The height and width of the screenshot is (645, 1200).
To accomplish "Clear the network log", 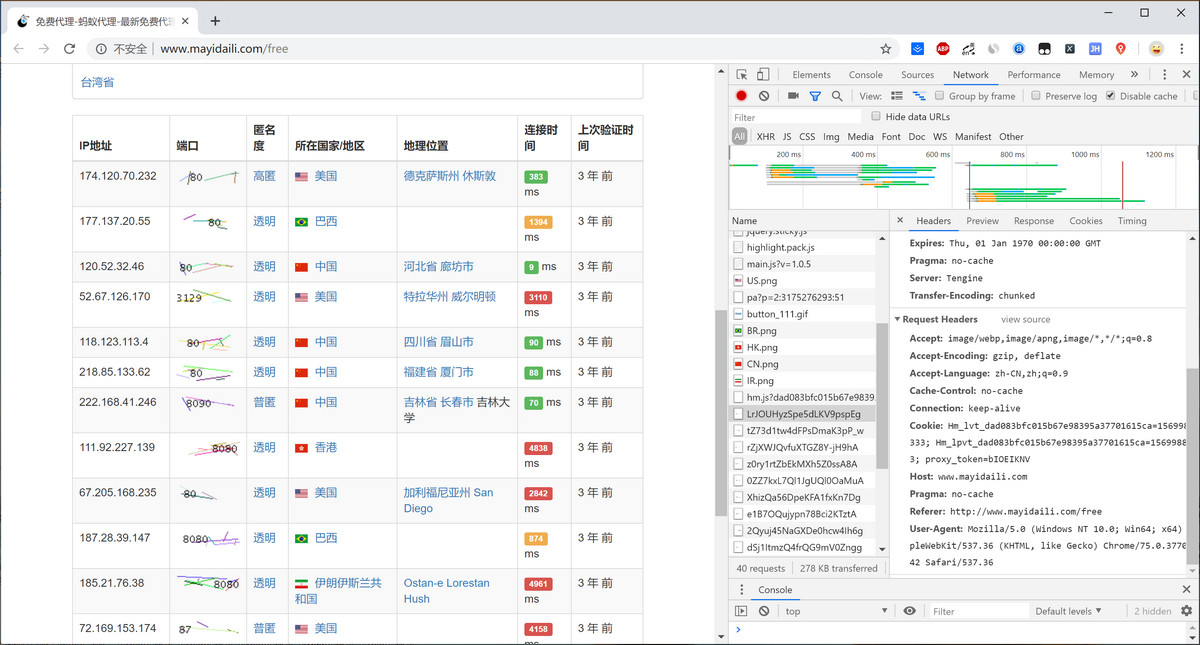I will coord(764,96).
